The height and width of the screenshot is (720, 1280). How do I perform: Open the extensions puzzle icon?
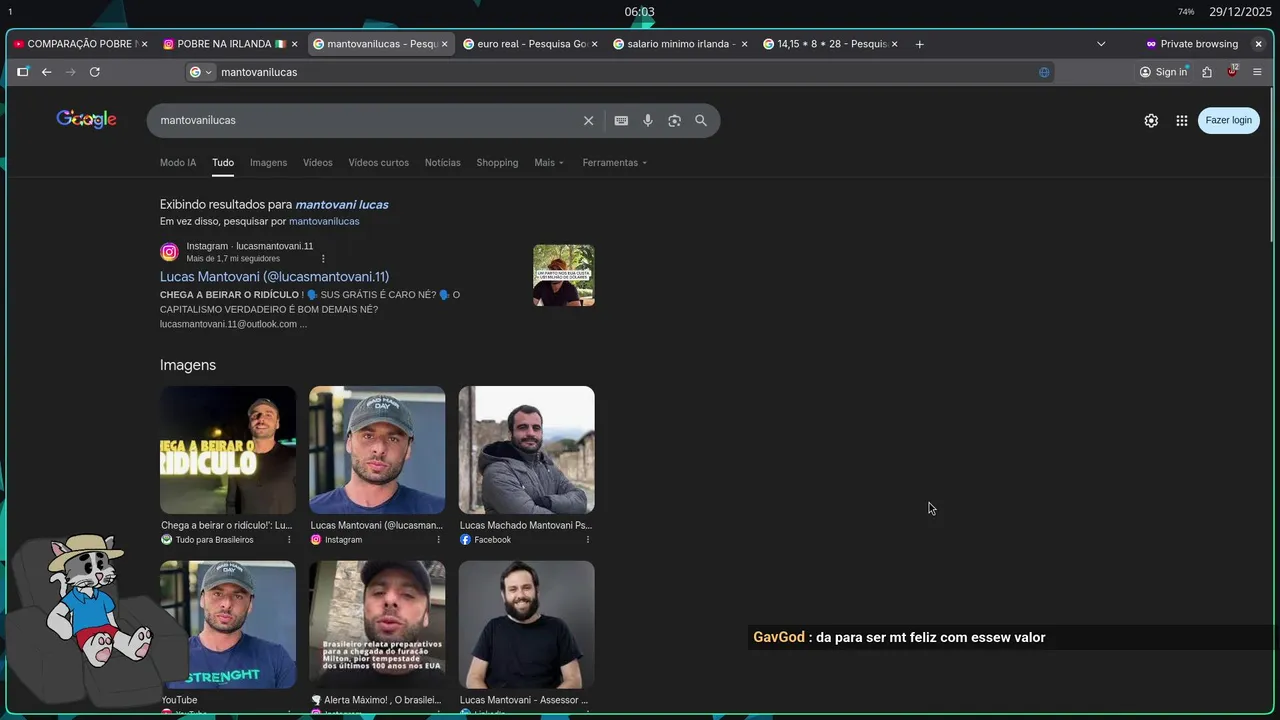click(1207, 72)
